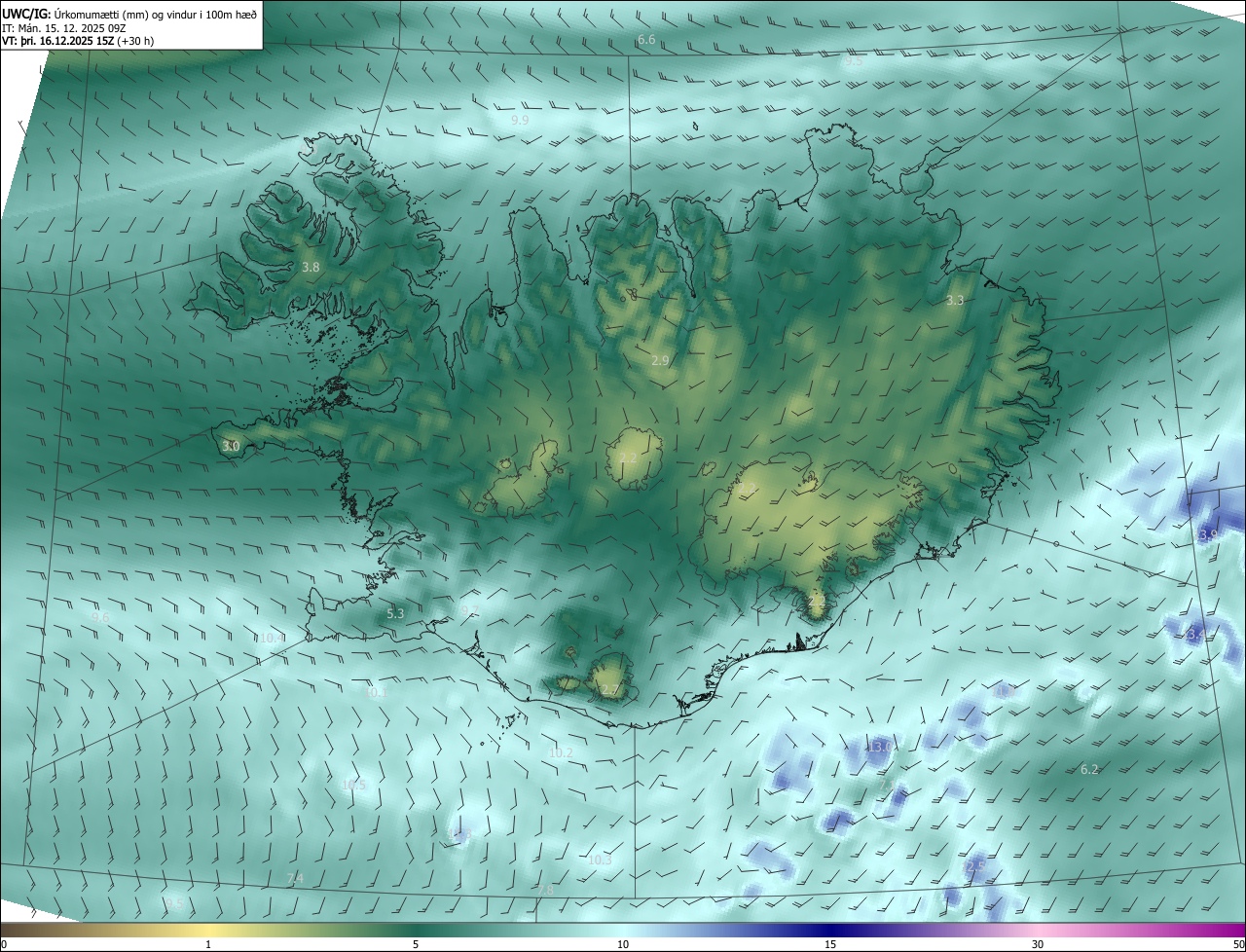
Task: Click the "7.4" value at the lower left
Action: (295, 879)
